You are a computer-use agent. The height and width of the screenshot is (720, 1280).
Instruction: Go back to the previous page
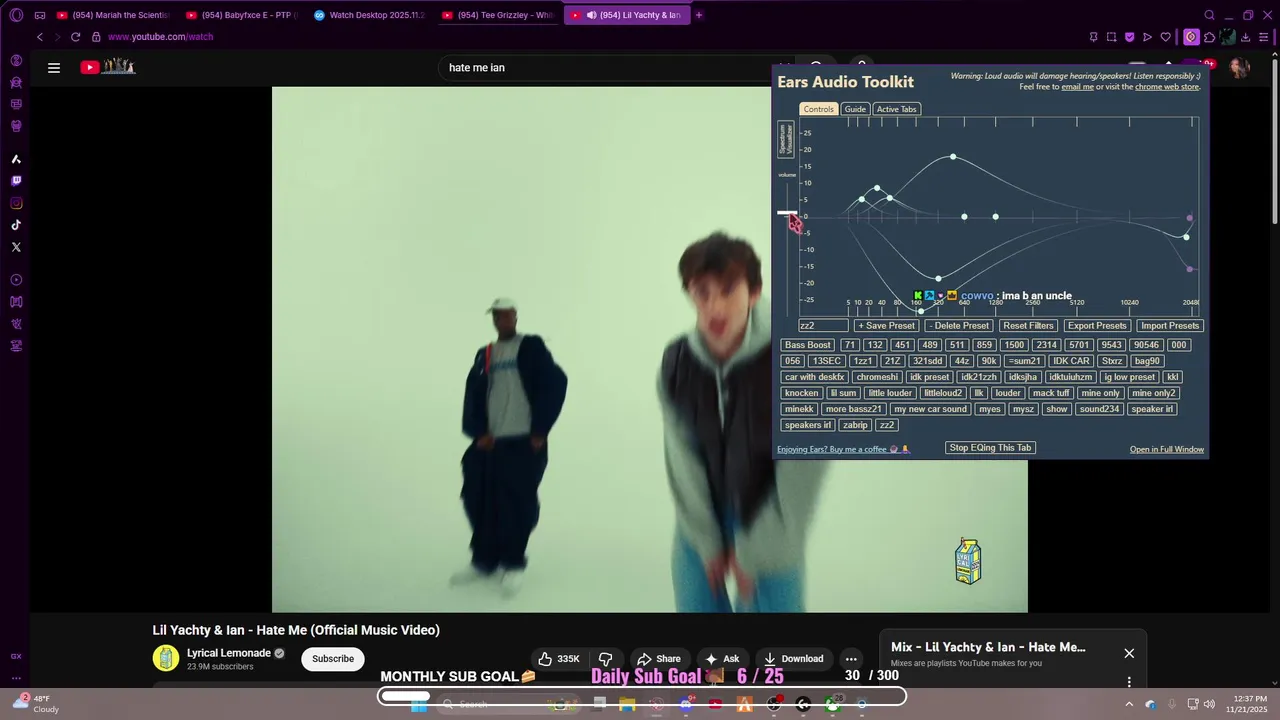pyautogui.click(x=40, y=37)
